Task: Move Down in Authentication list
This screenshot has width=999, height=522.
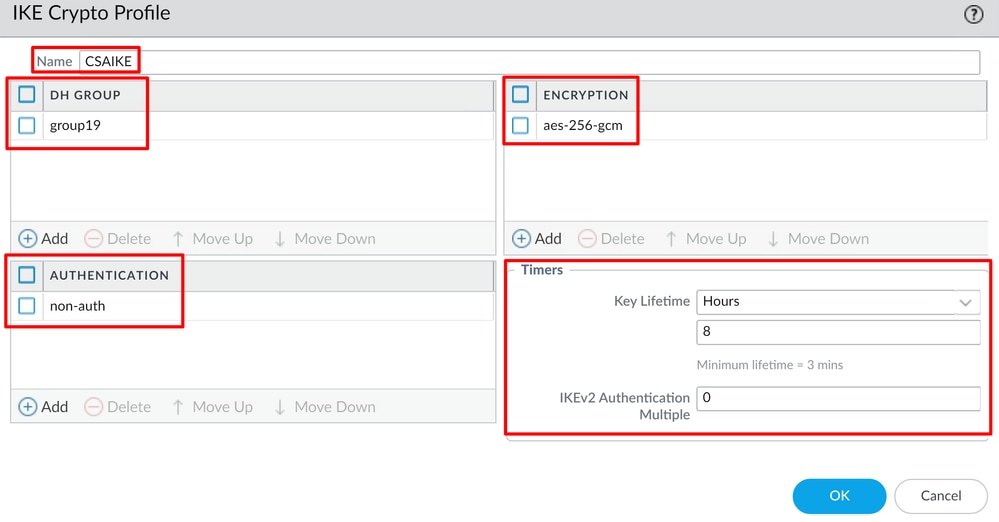Action: [x=325, y=407]
